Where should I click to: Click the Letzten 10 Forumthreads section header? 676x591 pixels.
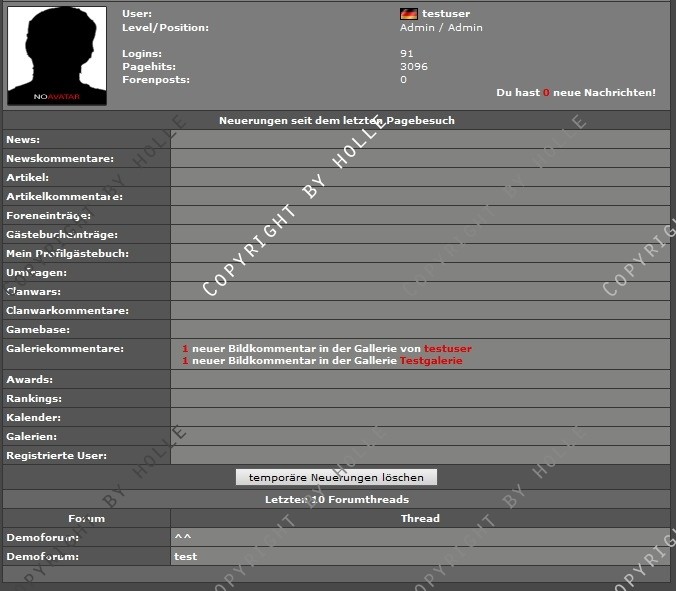click(x=336, y=499)
